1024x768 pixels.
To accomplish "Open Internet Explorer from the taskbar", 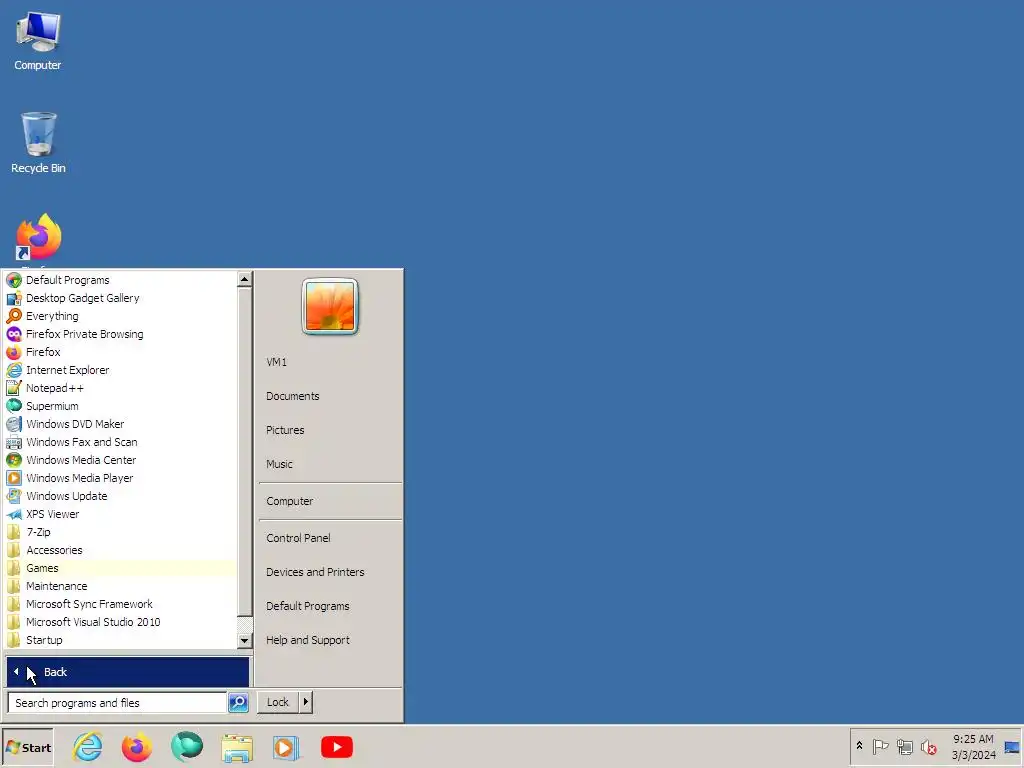I will [x=88, y=747].
